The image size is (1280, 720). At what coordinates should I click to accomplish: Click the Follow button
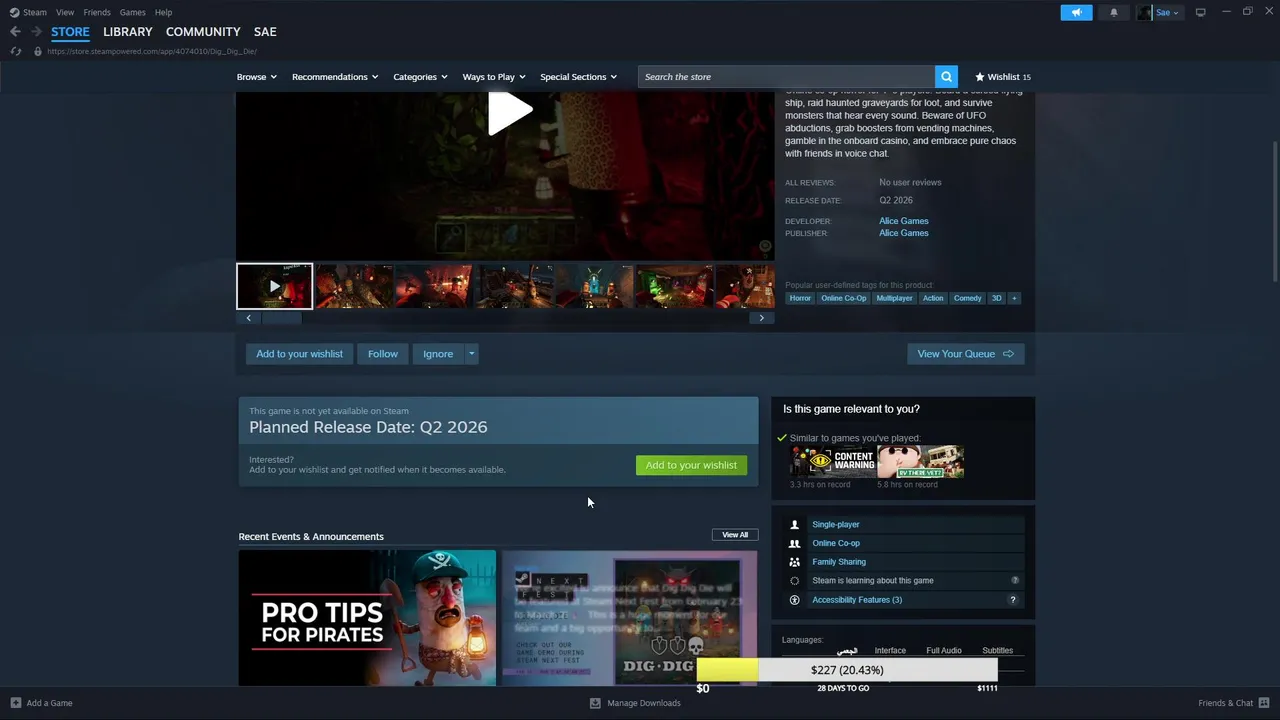tap(382, 354)
